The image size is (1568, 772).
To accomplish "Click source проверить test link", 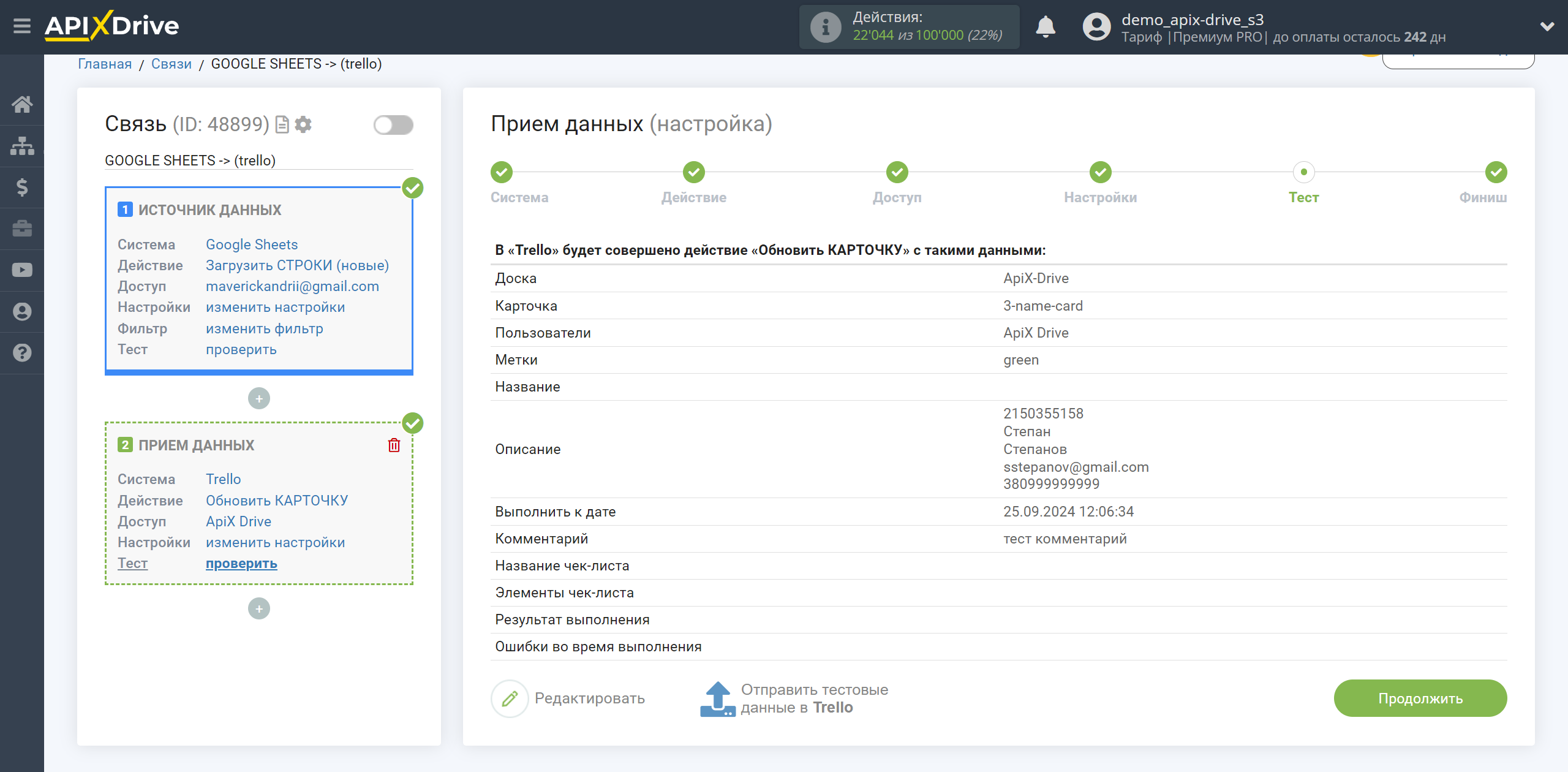I will point(241,349).
